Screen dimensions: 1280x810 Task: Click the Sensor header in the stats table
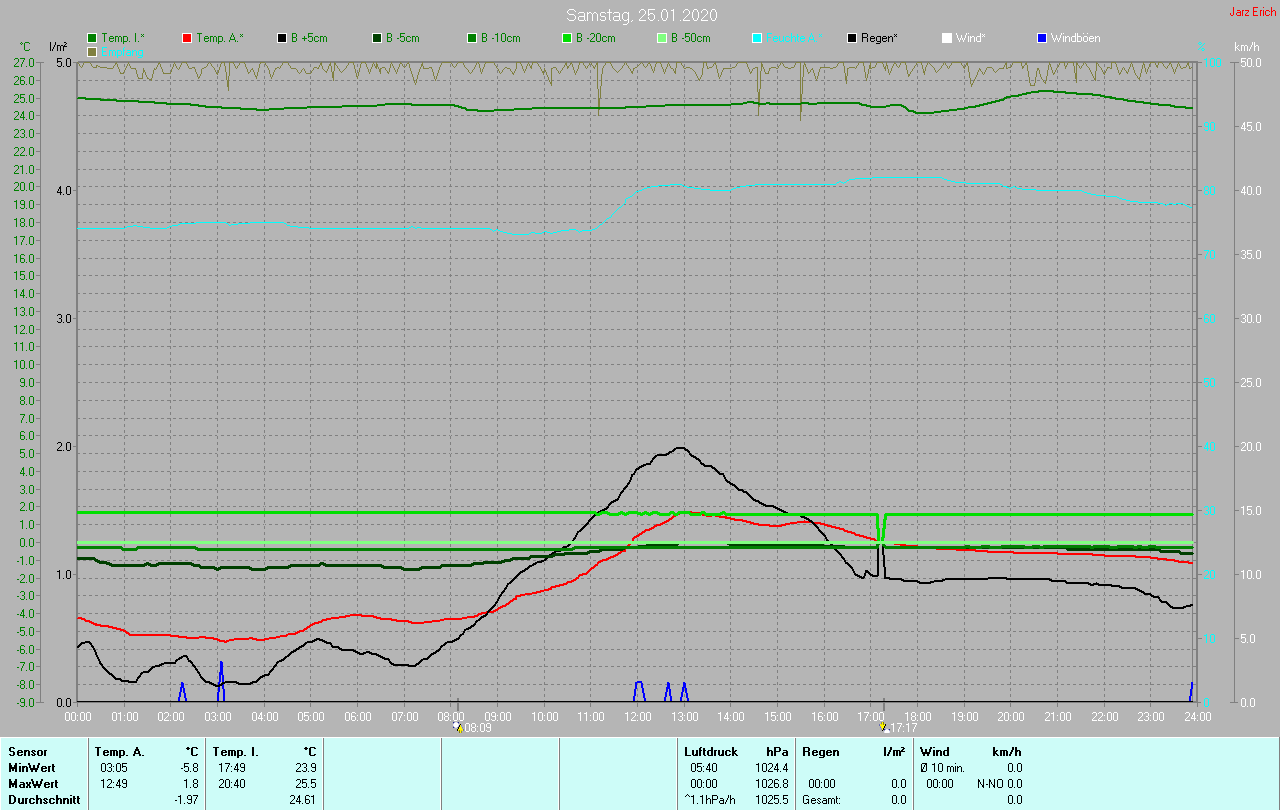(x=27, y=752)
